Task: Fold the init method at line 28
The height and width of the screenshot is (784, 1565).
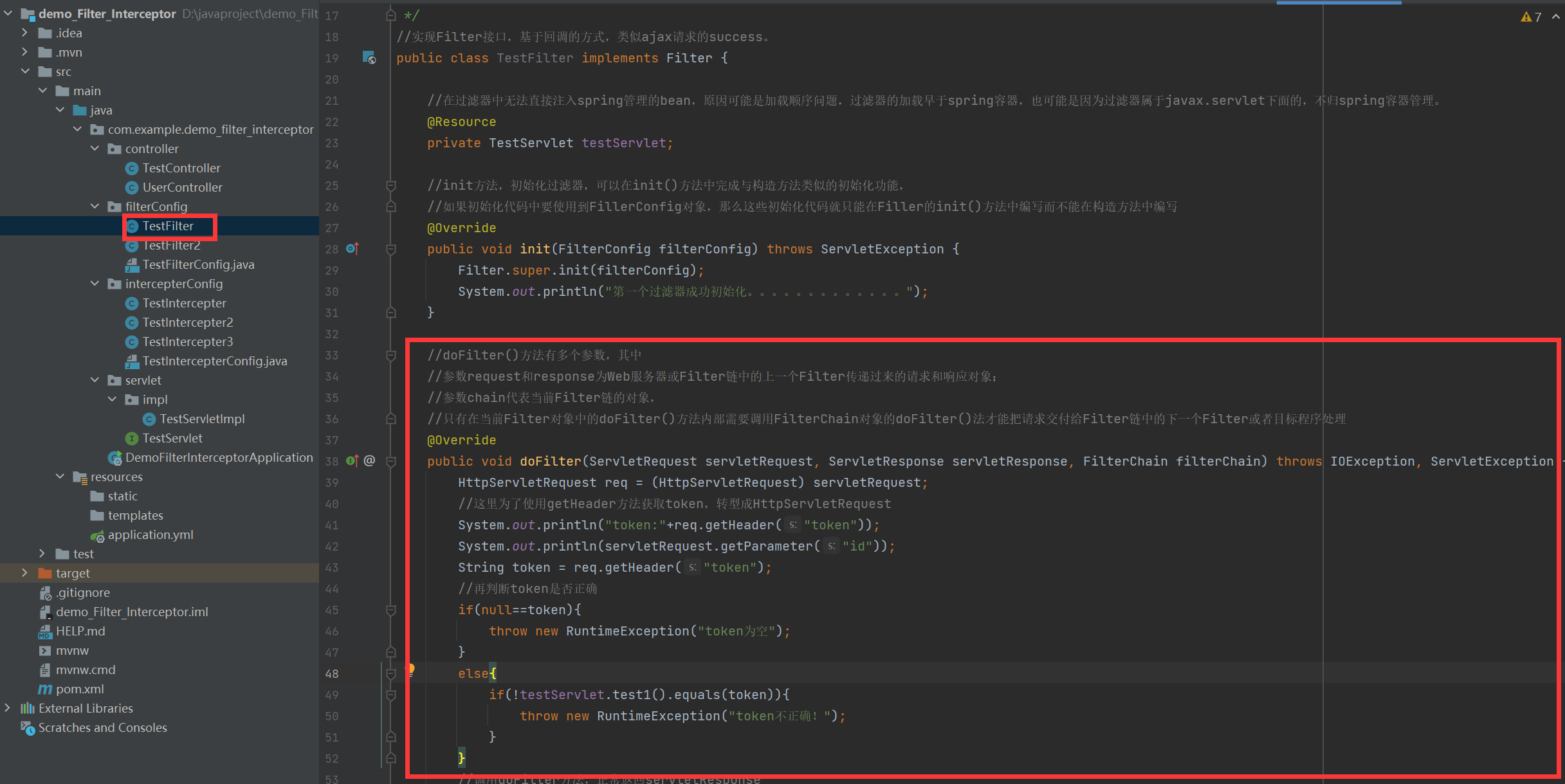Action: coord(390,249)
